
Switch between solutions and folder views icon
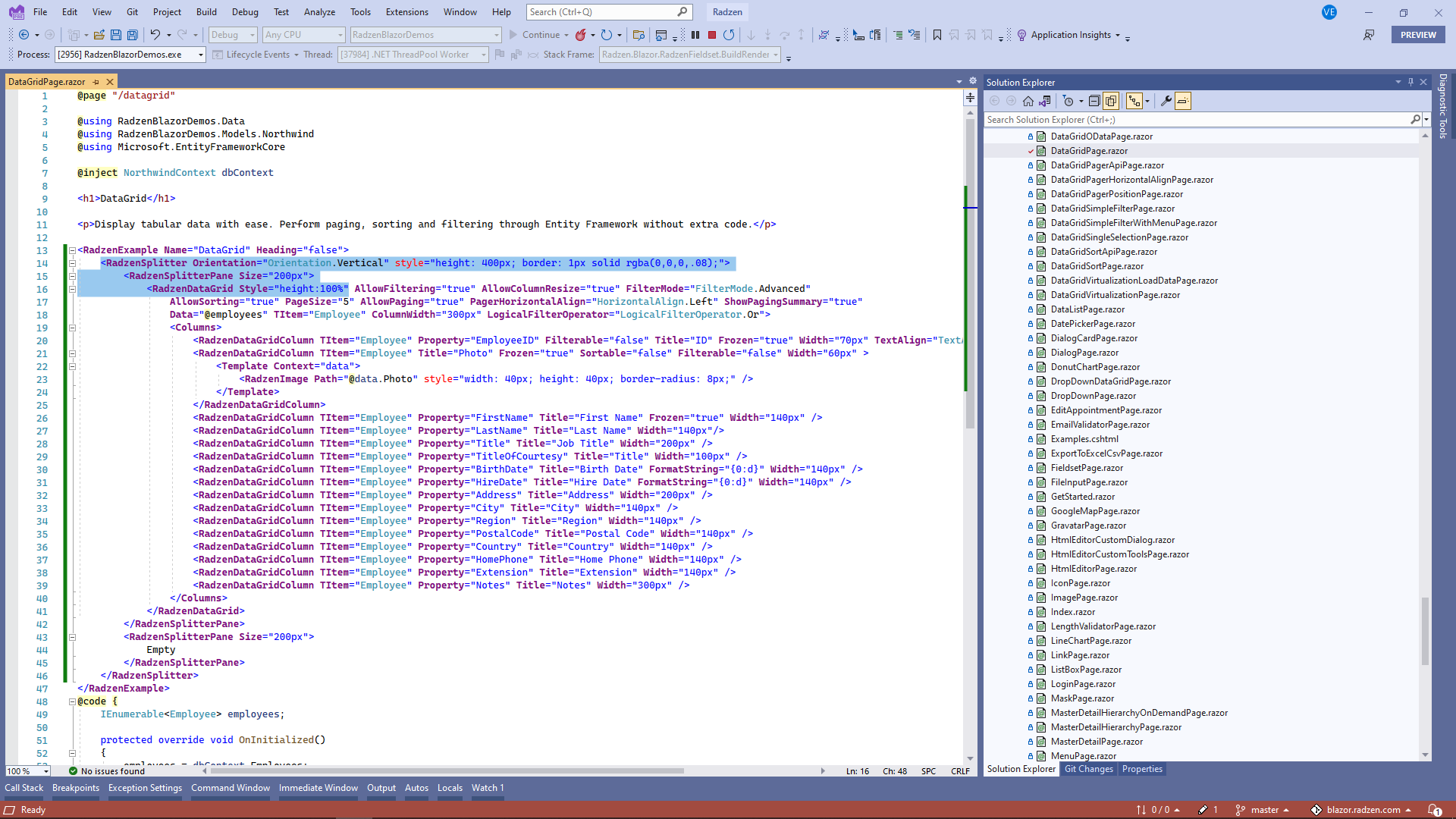click(1045, 101)
